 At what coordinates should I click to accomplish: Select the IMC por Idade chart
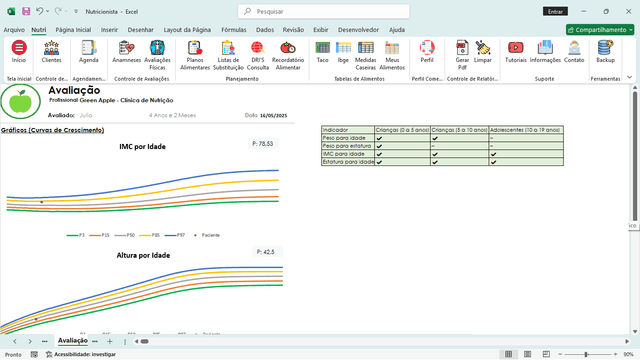[x=142, y=189]
